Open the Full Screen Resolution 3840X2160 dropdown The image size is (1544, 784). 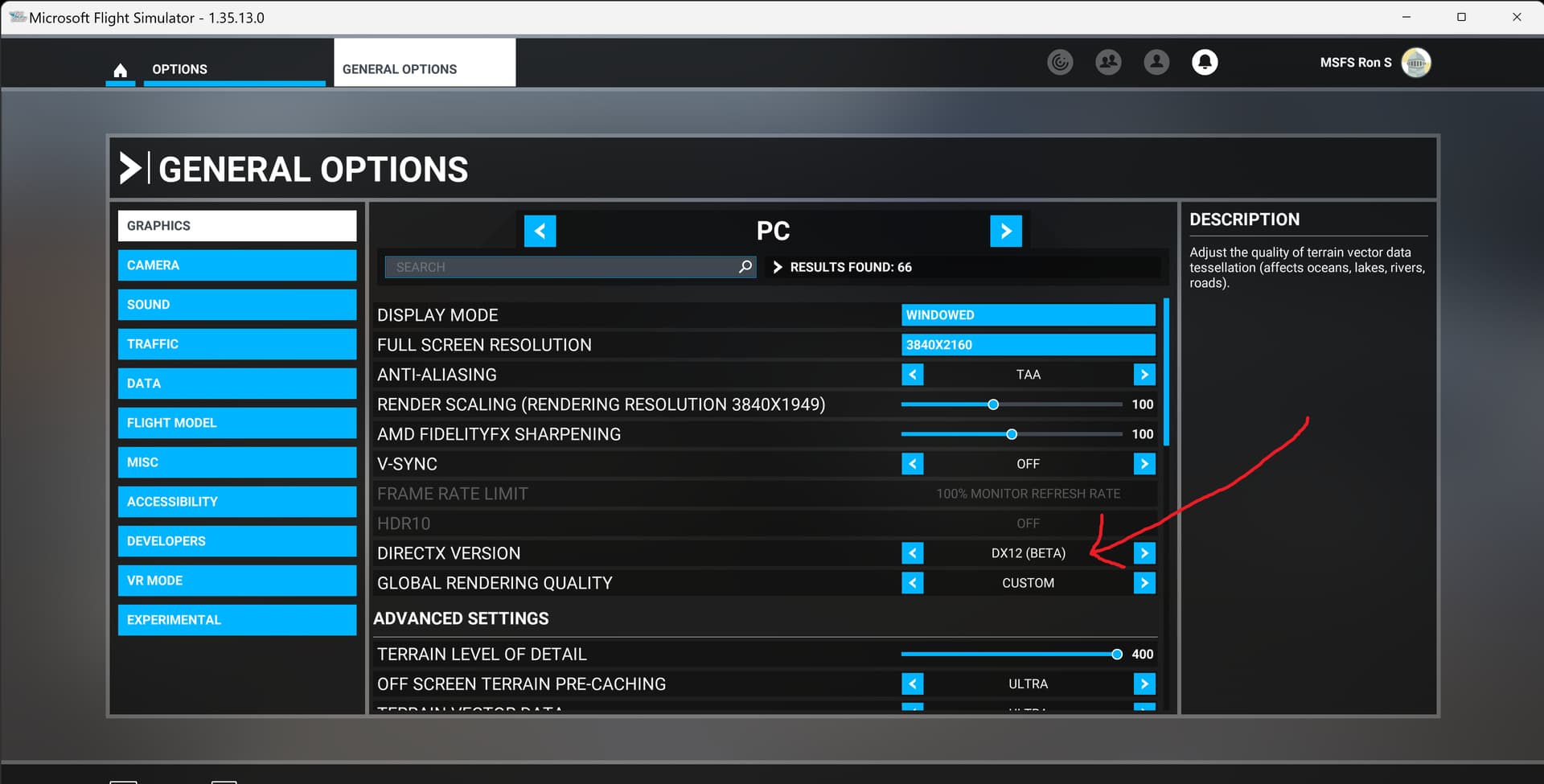point(1029,345)
